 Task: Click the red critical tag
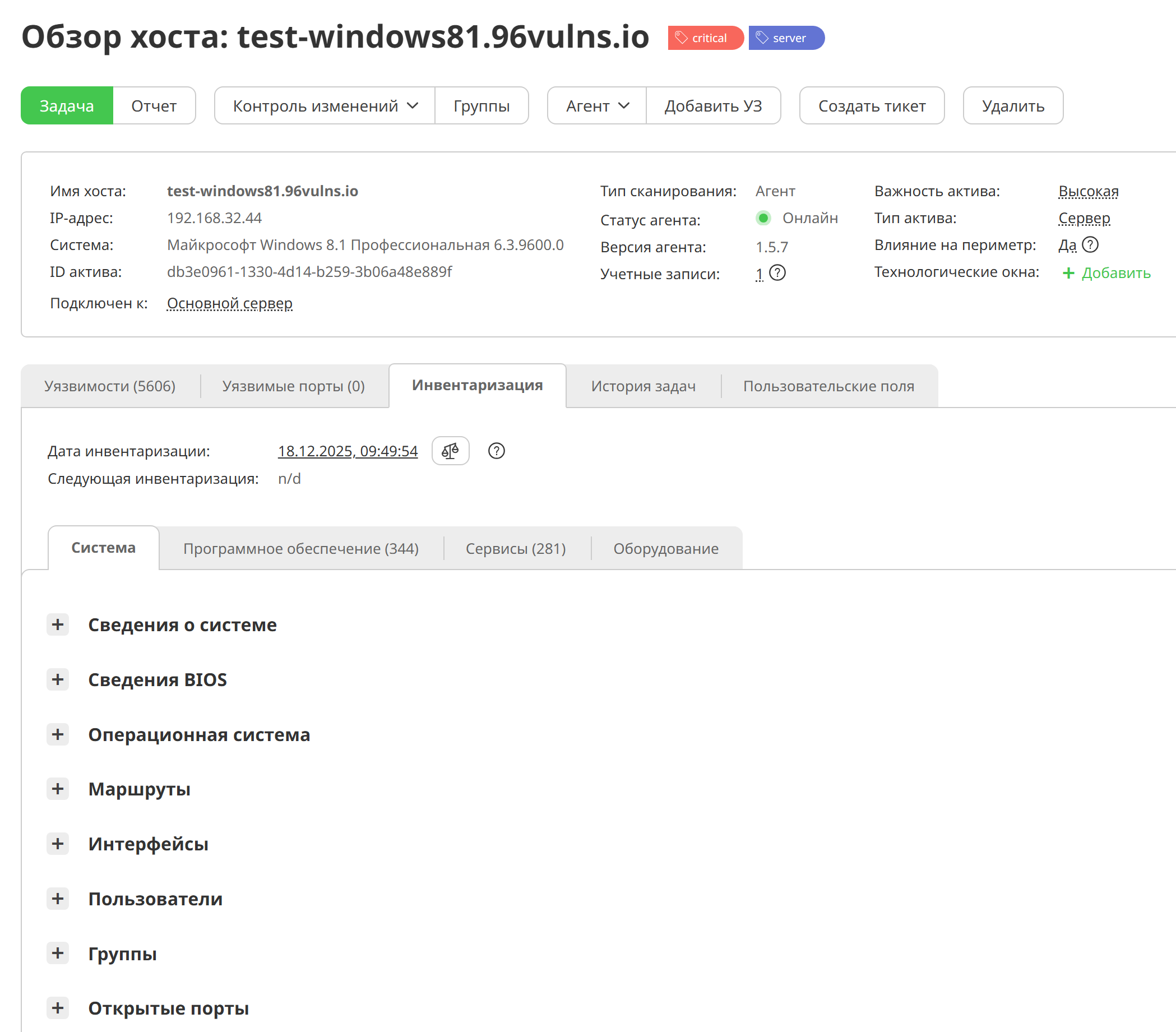[705, 38]
